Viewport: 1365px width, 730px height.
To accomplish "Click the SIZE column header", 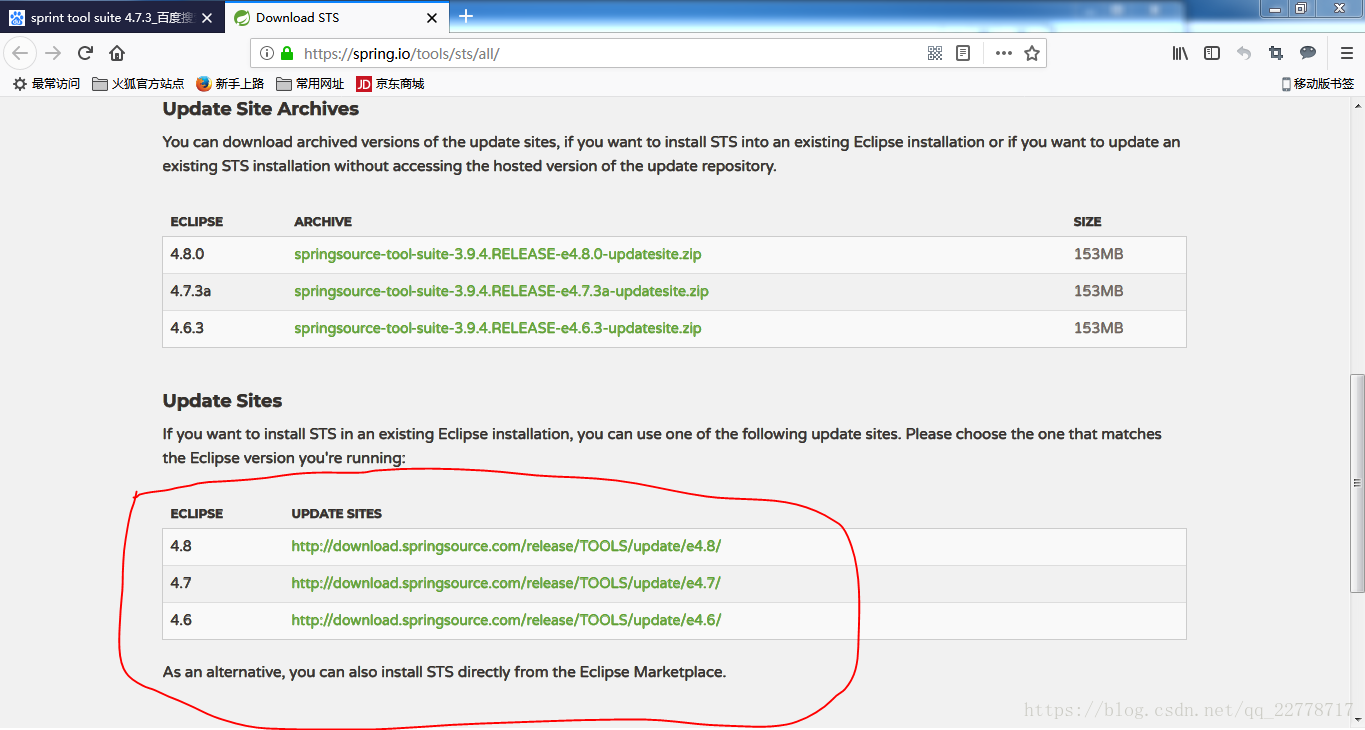I will (x=1088, y=222).
